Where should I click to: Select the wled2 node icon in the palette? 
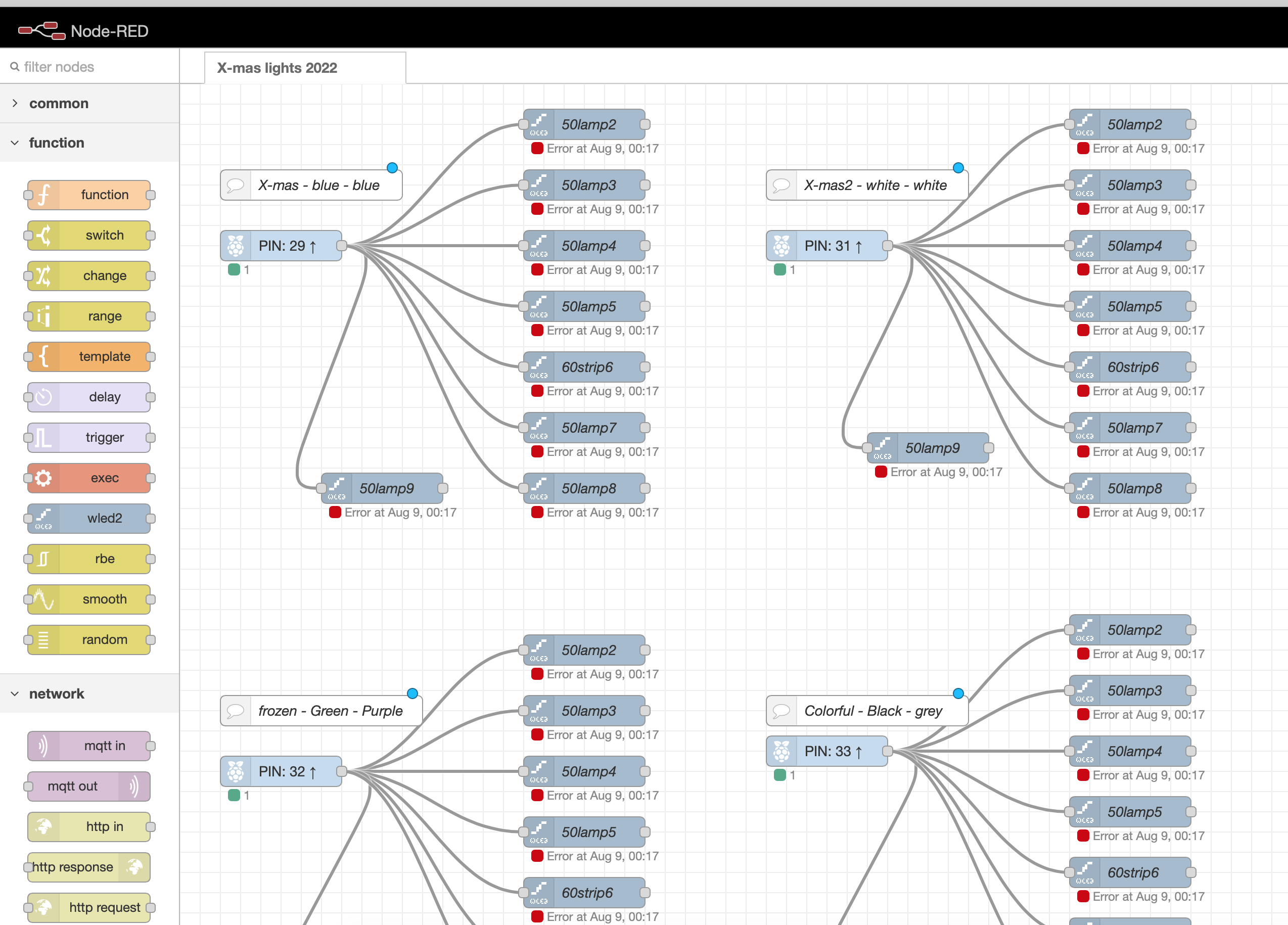point(44,519)
